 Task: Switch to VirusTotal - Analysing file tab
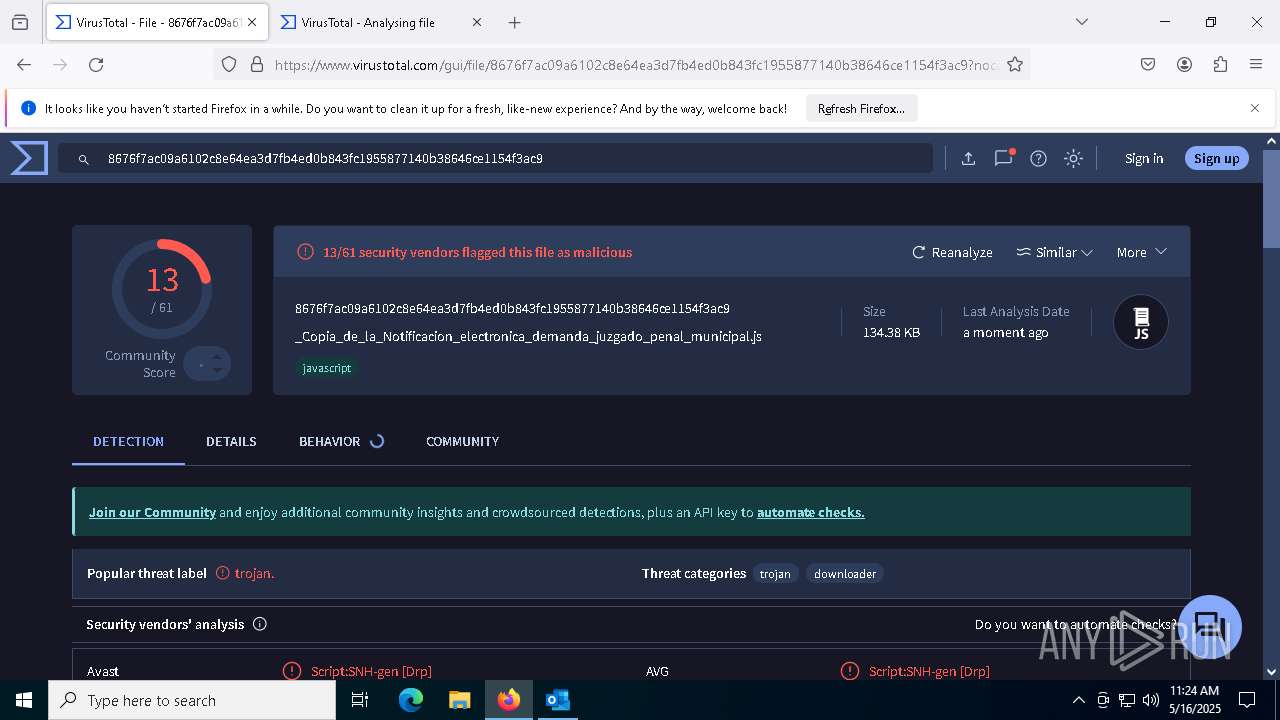coord(368,22)
